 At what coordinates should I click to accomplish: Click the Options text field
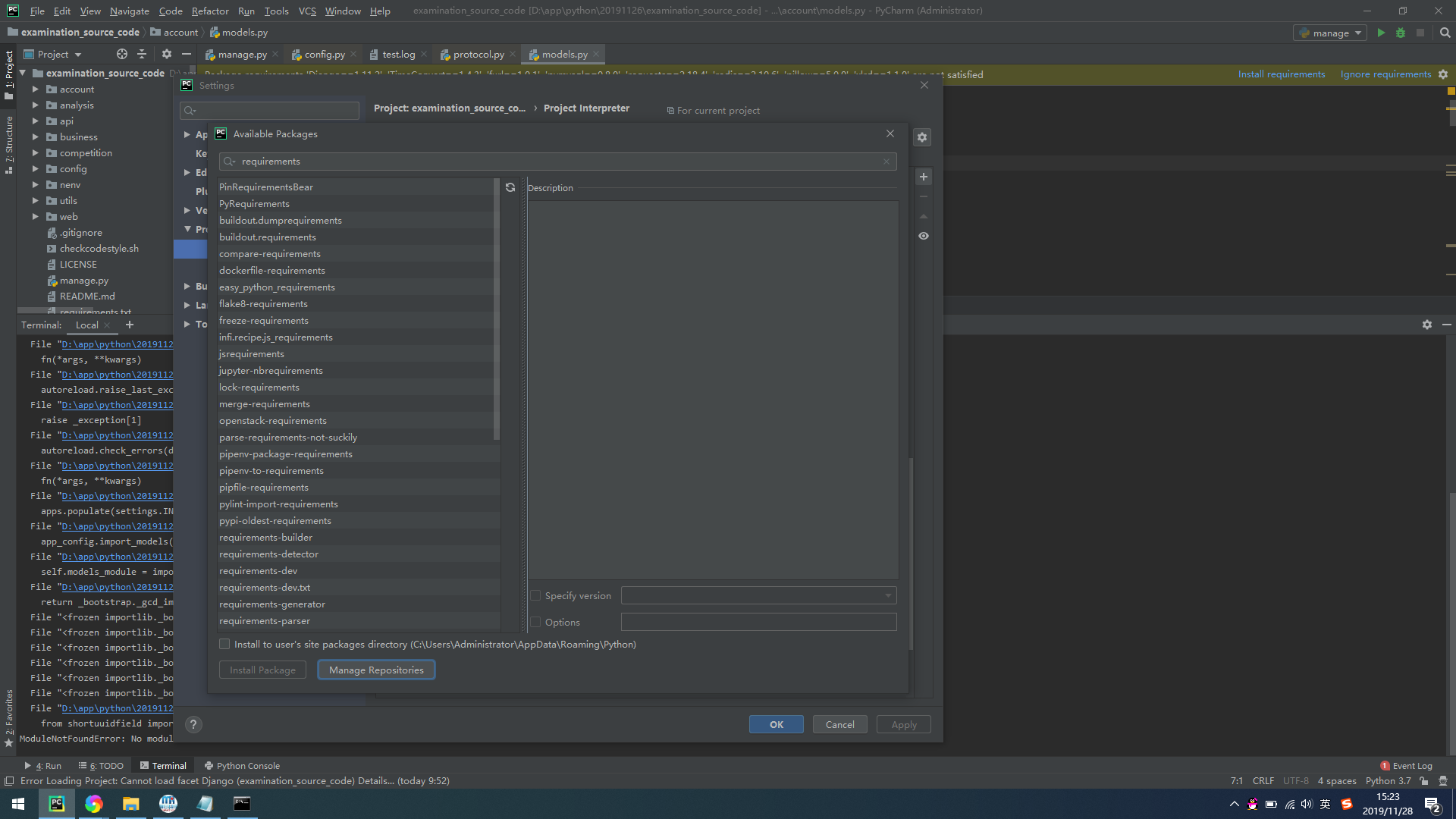(x=758, y=623)
